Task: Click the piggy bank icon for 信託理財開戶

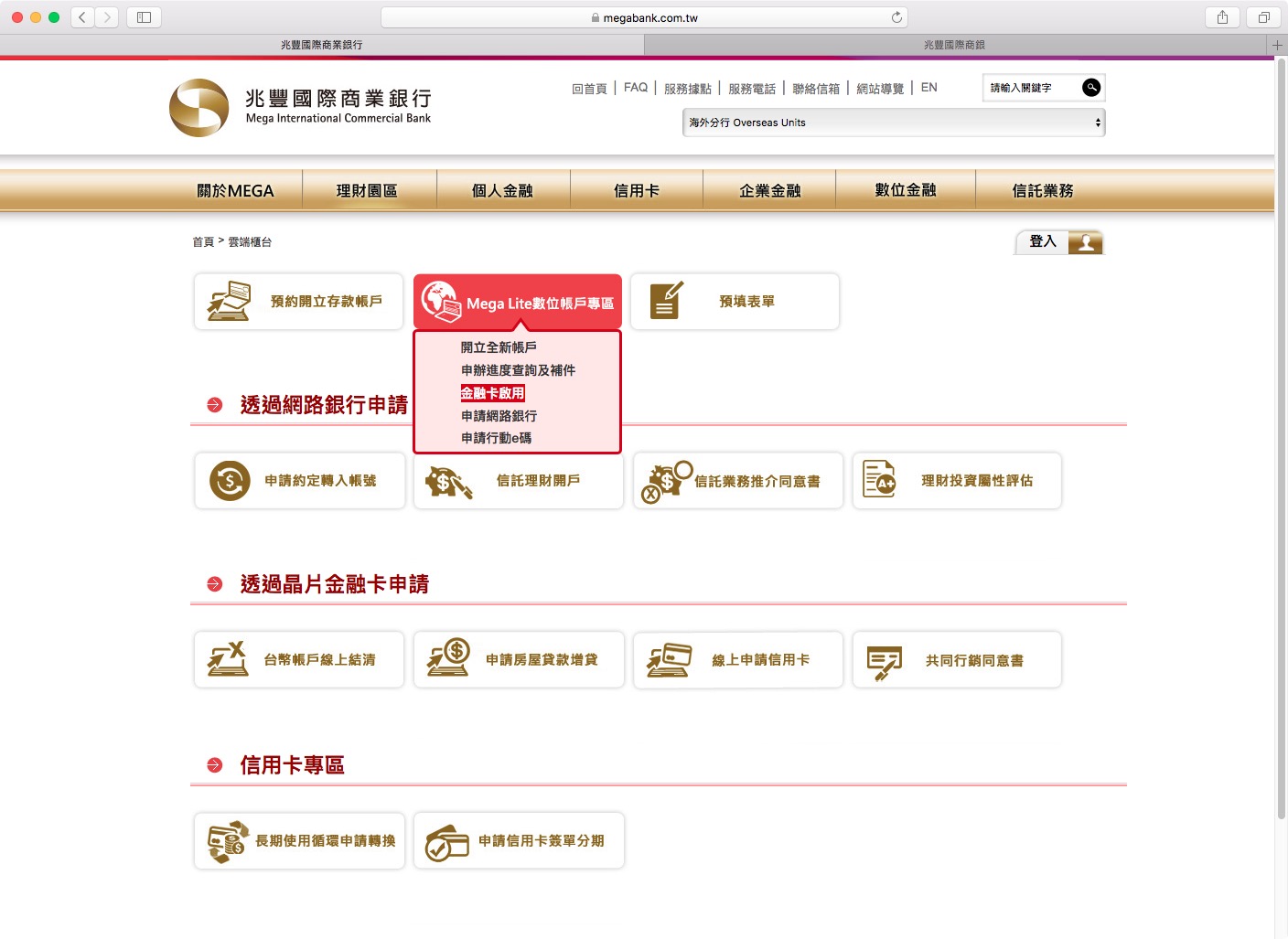Action: click(448, 481)
